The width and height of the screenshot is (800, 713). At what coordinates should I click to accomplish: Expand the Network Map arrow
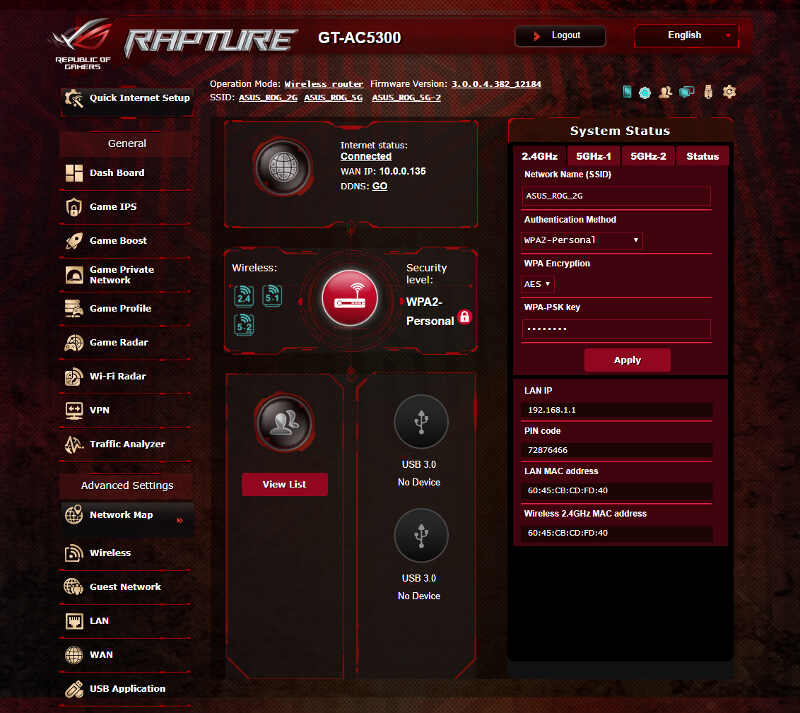tap(180, 521)
